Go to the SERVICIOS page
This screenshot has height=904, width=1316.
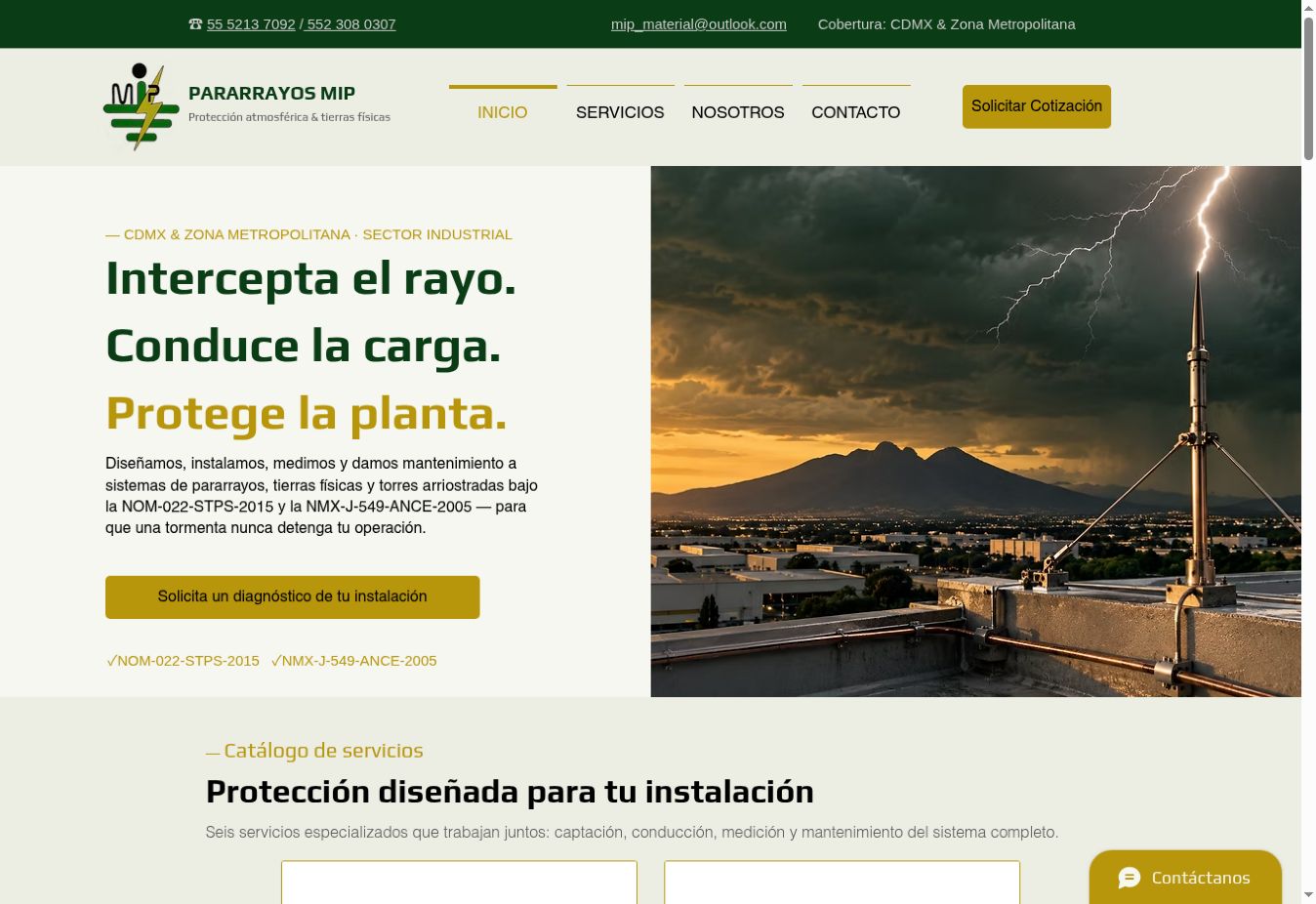(x=620, y=112)
